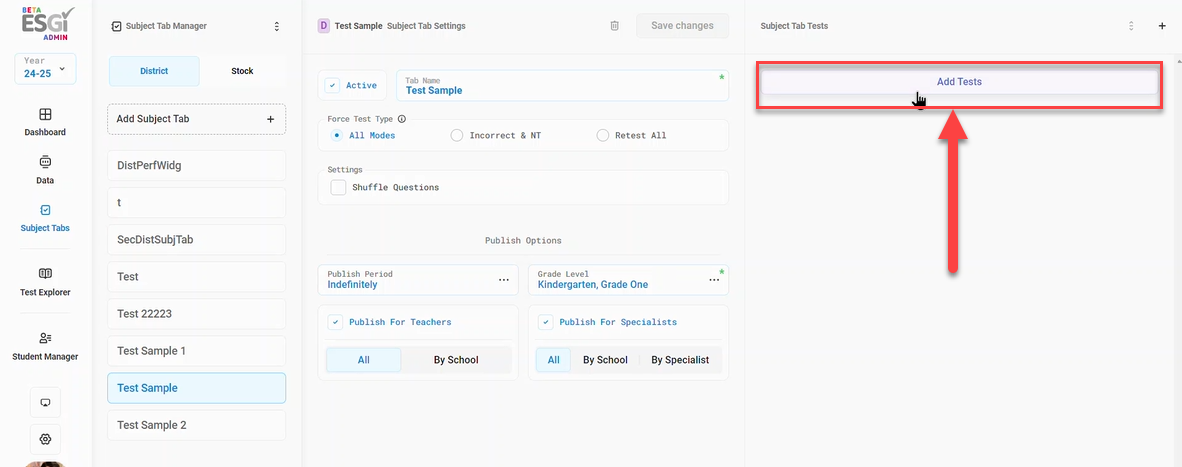Click the Add Tests button
This screenshot has height=467, width=1182.
(959, 81)
